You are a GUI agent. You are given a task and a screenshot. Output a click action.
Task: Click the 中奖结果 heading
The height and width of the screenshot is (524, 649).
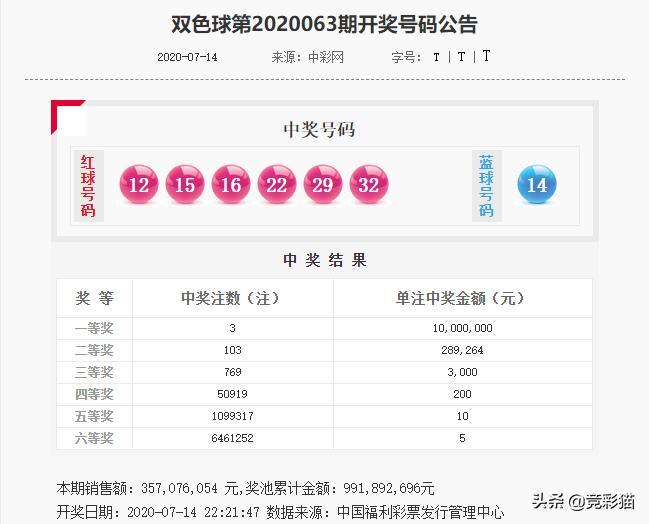(x=325, y=260)
